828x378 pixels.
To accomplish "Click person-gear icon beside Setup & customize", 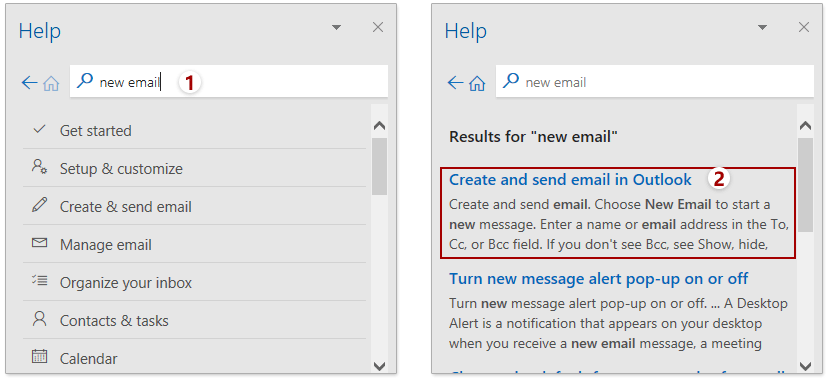I will point(40,167).
